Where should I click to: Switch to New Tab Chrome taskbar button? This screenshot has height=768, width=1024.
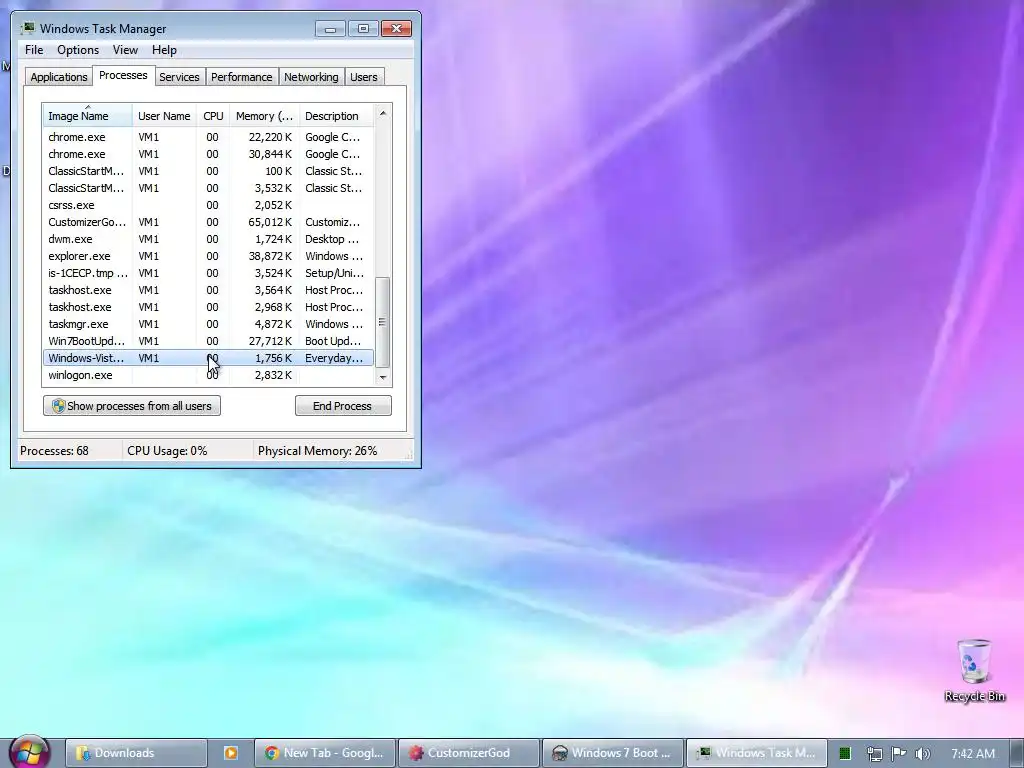(x=325, y=753)
